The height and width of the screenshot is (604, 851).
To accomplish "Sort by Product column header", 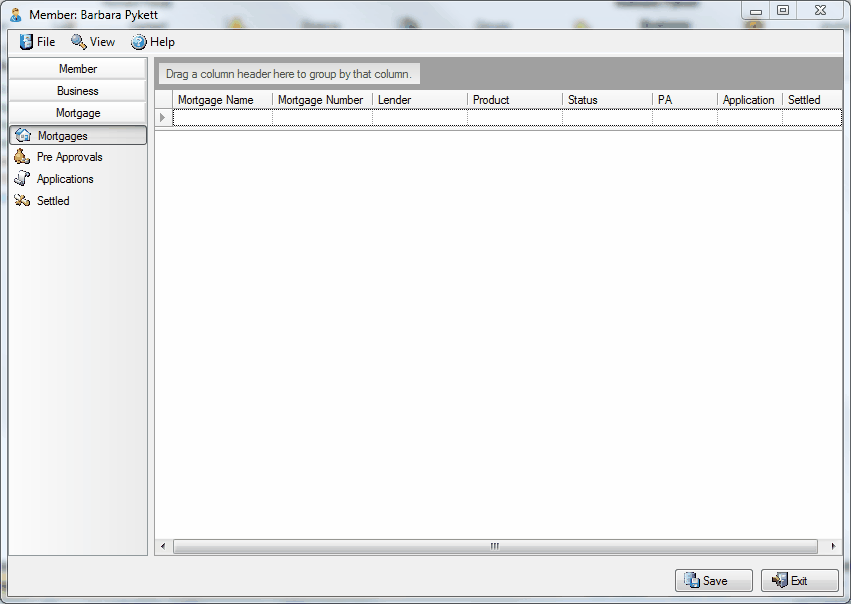I will point(515,100).
